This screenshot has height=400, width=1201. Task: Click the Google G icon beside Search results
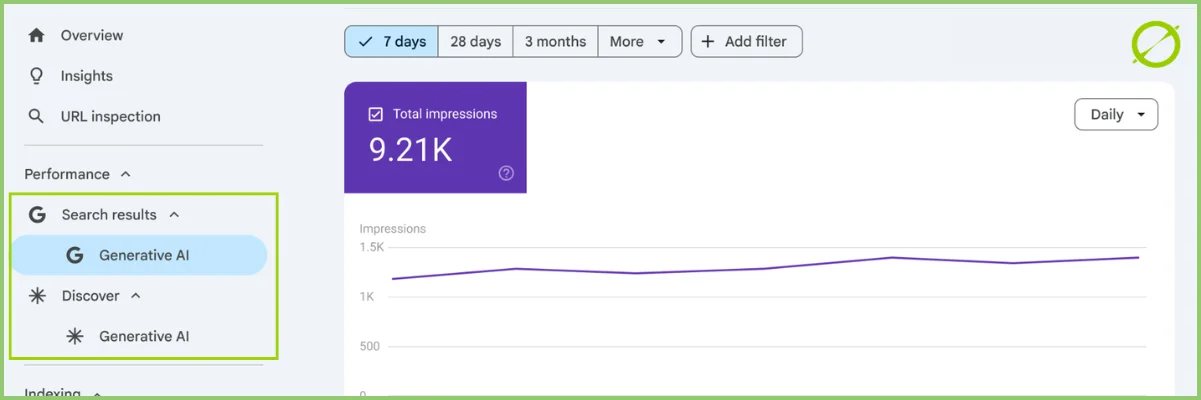(37, 214)
